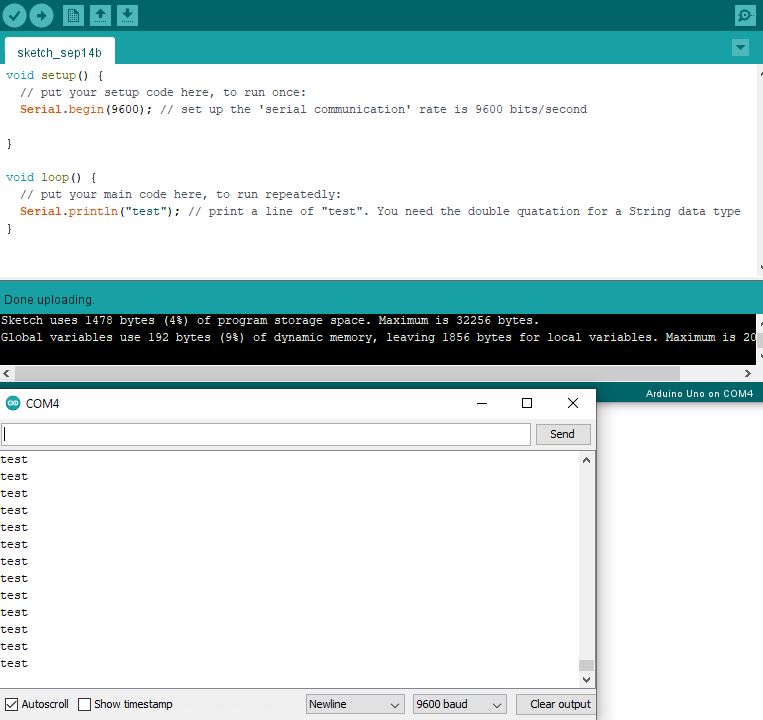Maximize the COM4 window
This screenshot has height=720, width=763.
pos(527,403)
